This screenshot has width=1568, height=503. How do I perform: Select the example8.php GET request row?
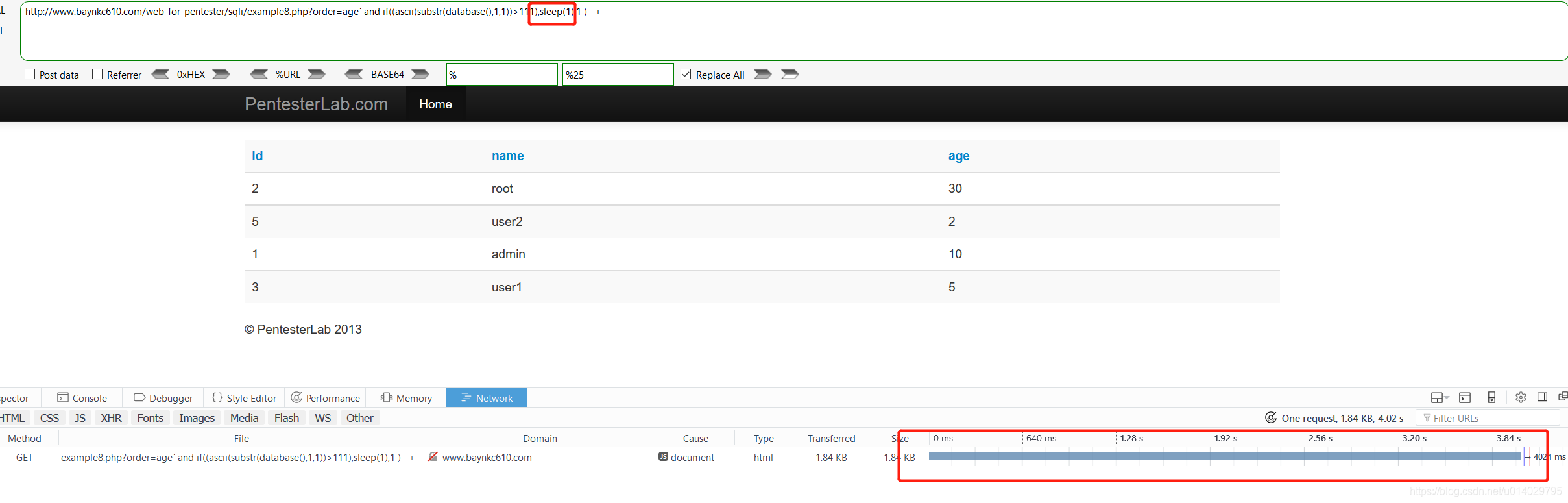(784, 457)
